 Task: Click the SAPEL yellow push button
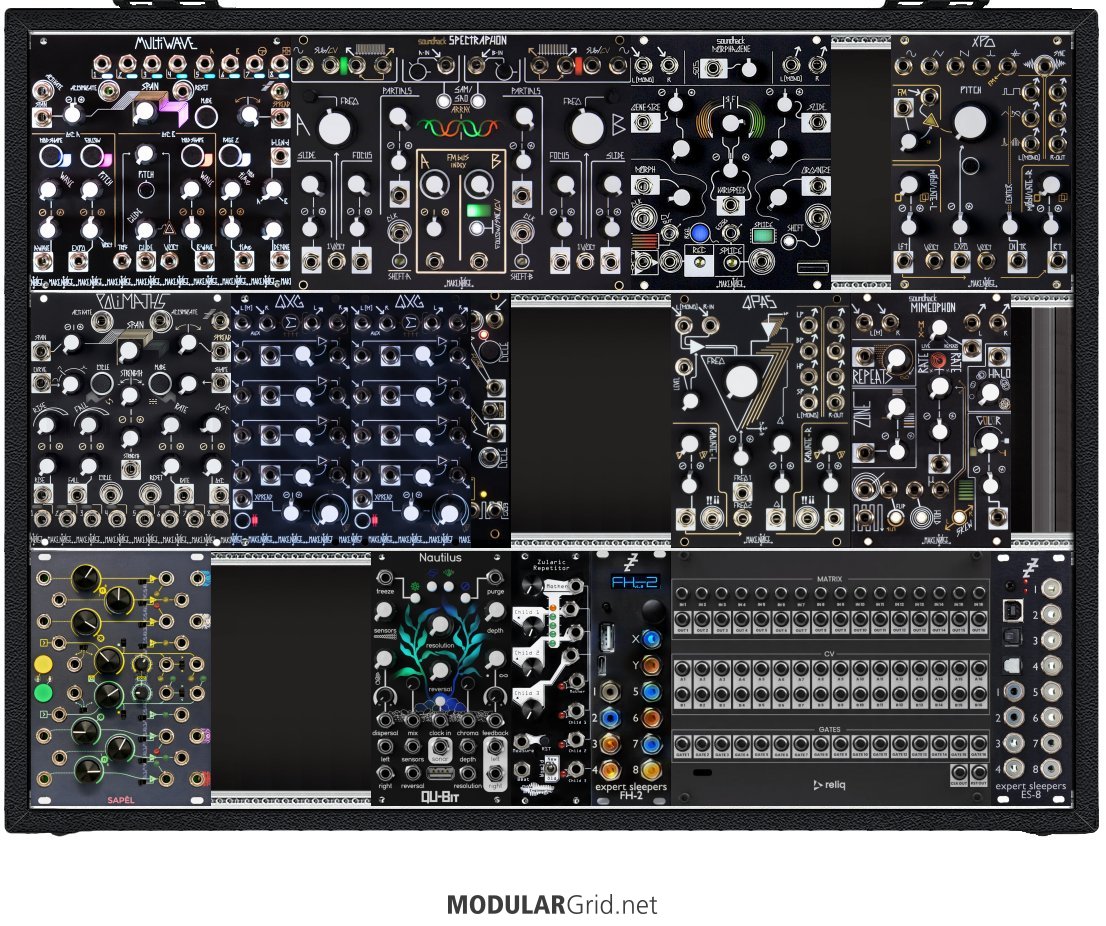pyautogui.click(x=42, y=664)
